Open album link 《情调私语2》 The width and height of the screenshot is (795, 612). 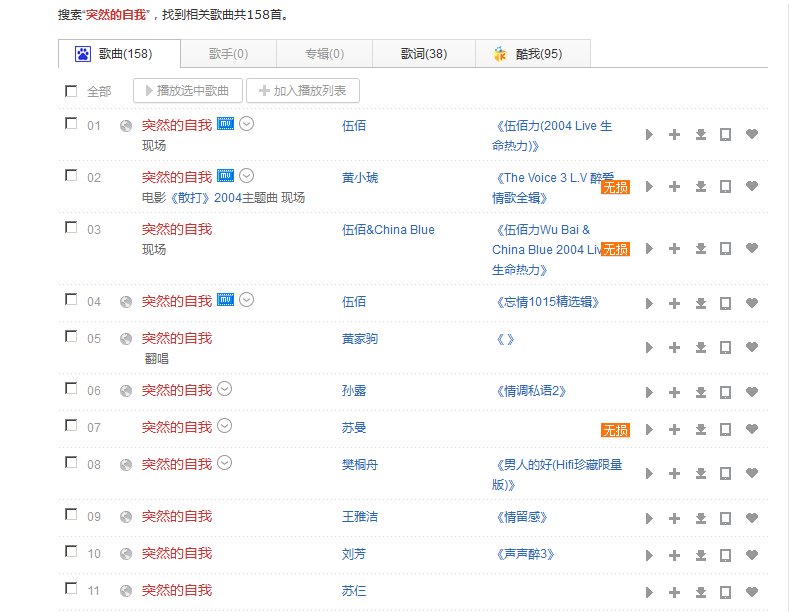point(529,391)
